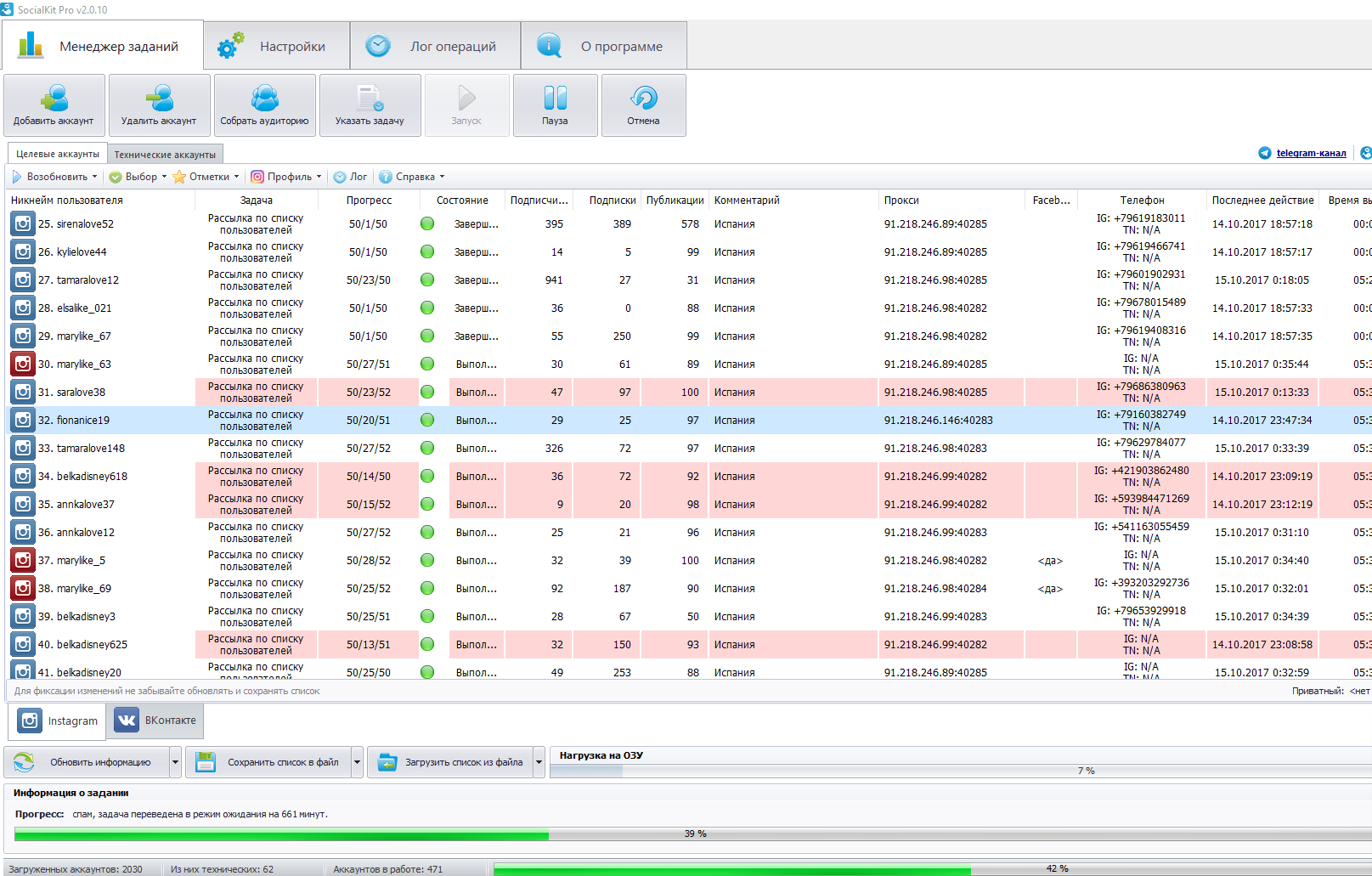
Task: Sort by the Никнейм пользователя column header
Action: (101, 201)
